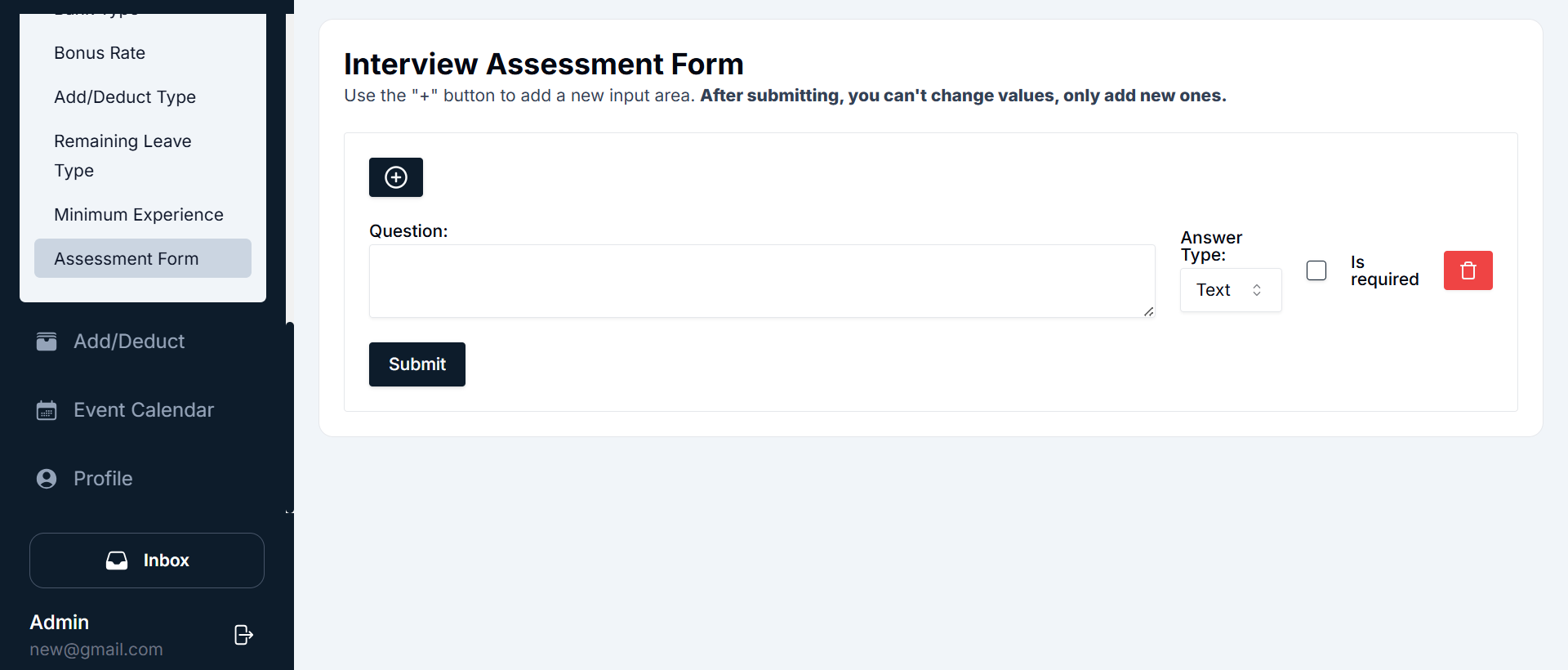1568x670 pixels.
Task: Enable the Is required checkbox
Action: pos(1316,270)
